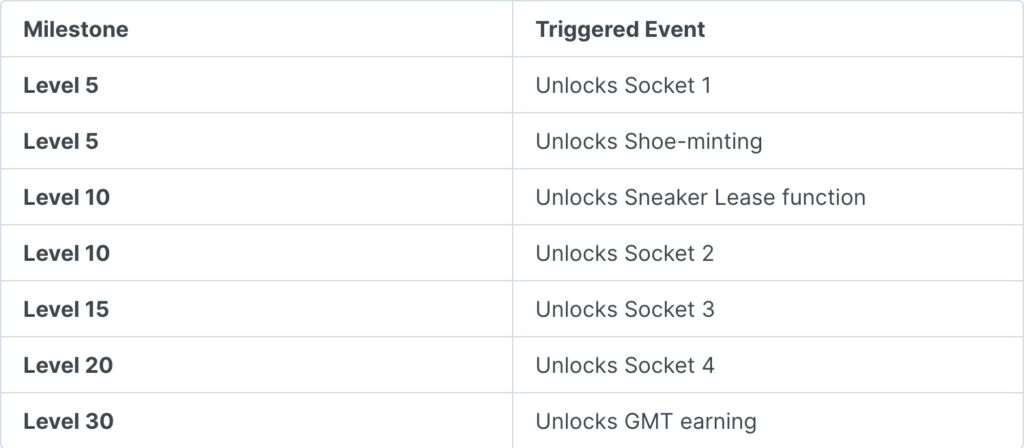Click the Milestone column header
The height and width of the screenshot is (448, 1024).
pyautogui.click(x=257, y=29)
